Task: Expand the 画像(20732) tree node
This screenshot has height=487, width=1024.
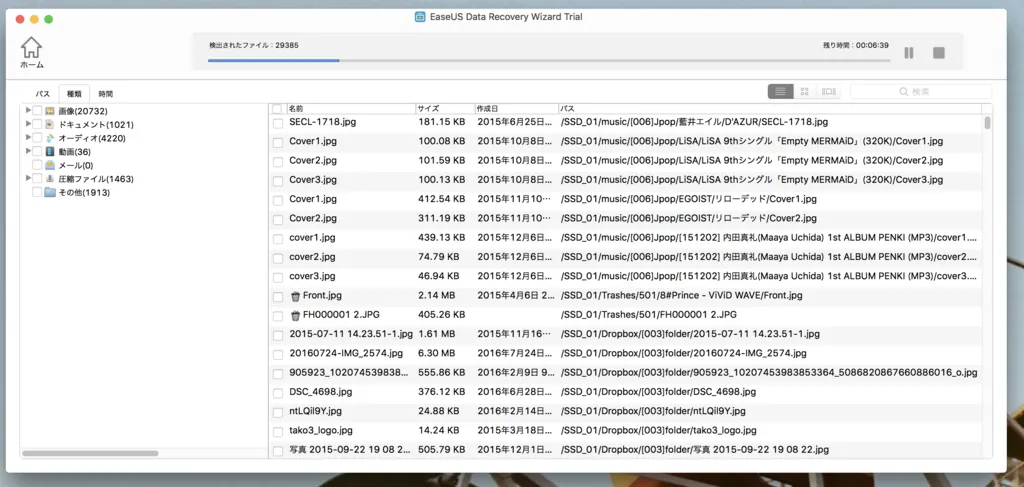Action: pyautogui.click(x=28, y=110)
